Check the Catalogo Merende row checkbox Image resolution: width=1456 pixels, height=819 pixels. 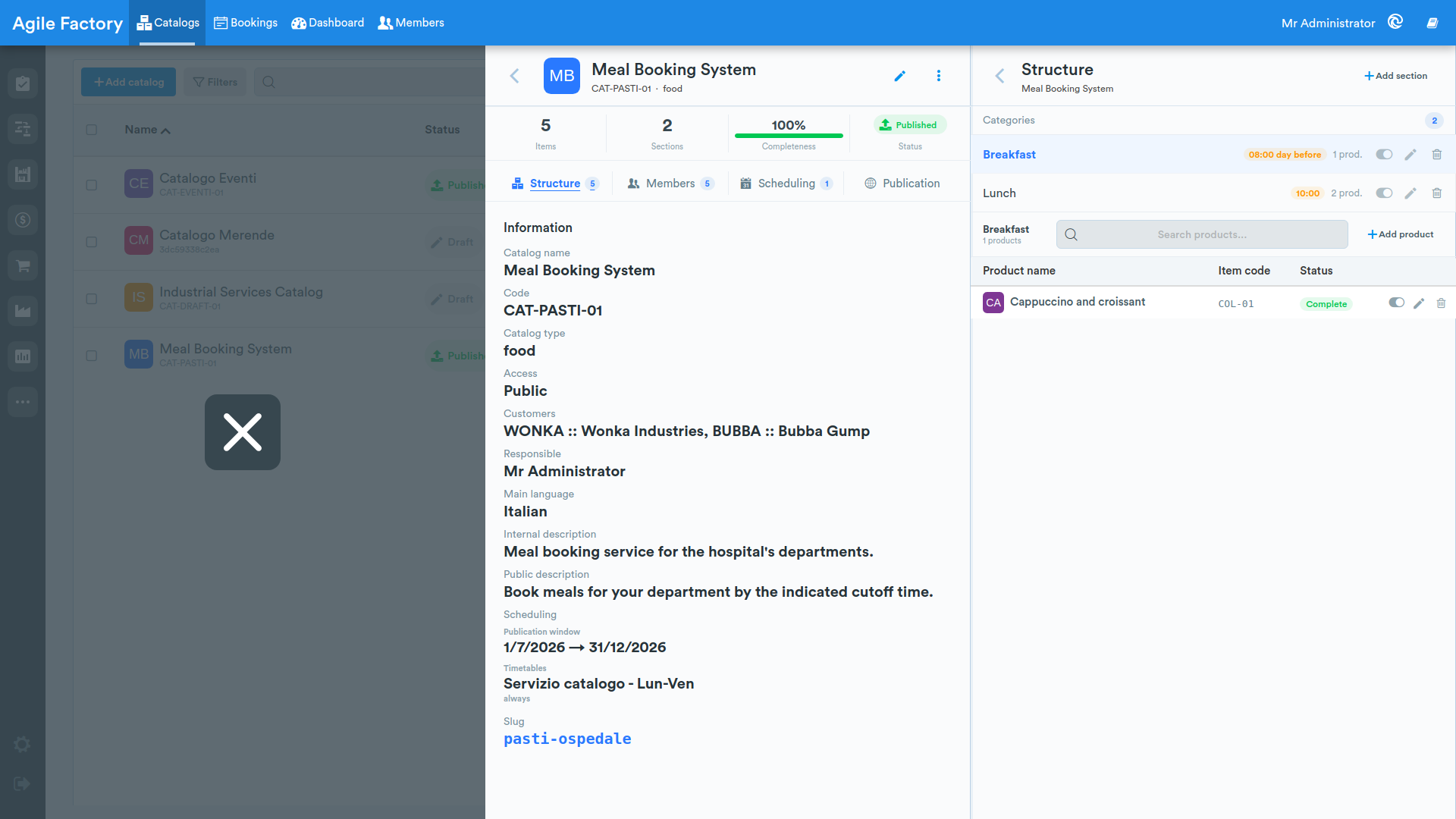coord(92,242)
